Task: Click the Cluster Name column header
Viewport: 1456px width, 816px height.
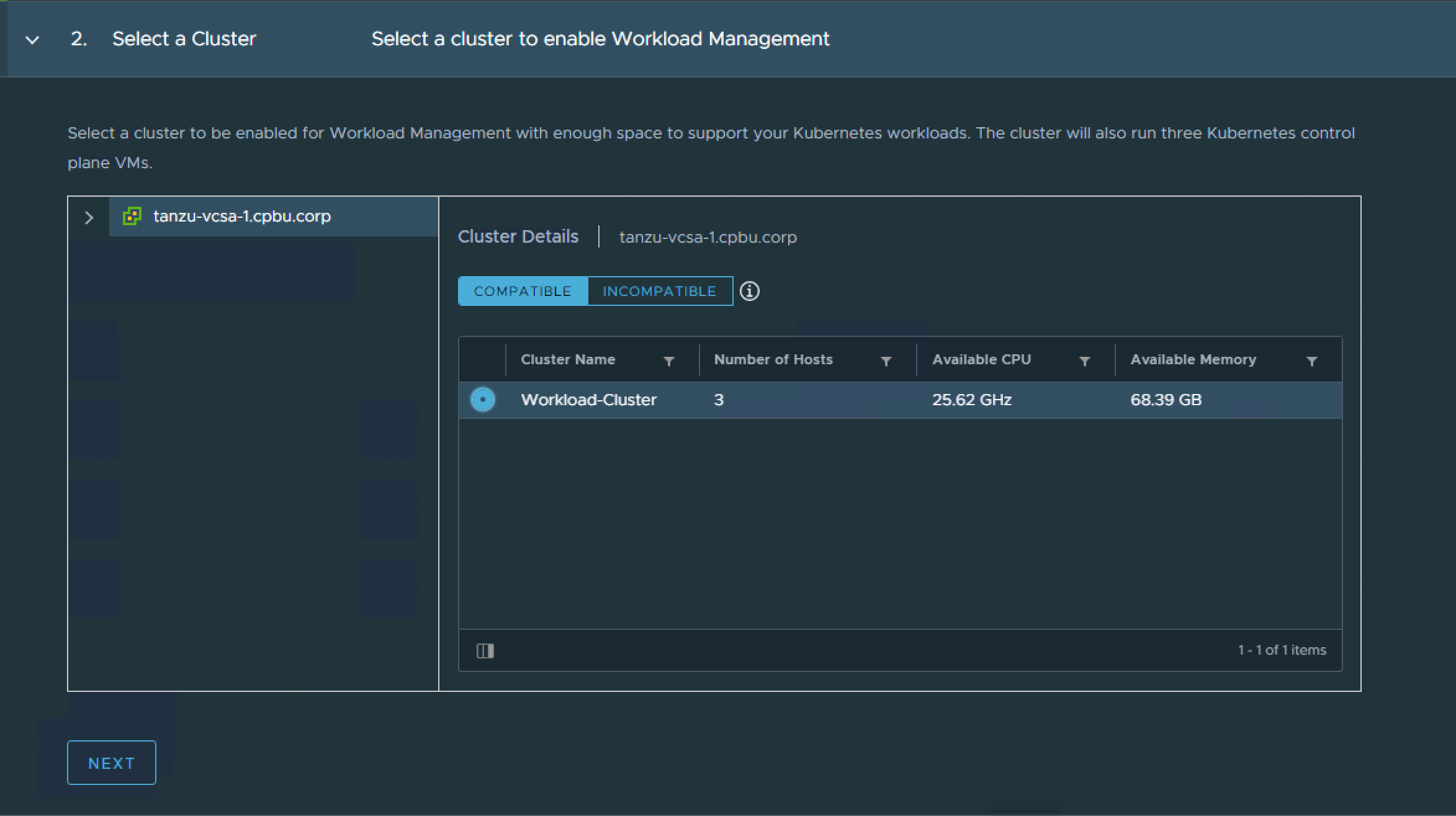Action: (x=568, y=360)
